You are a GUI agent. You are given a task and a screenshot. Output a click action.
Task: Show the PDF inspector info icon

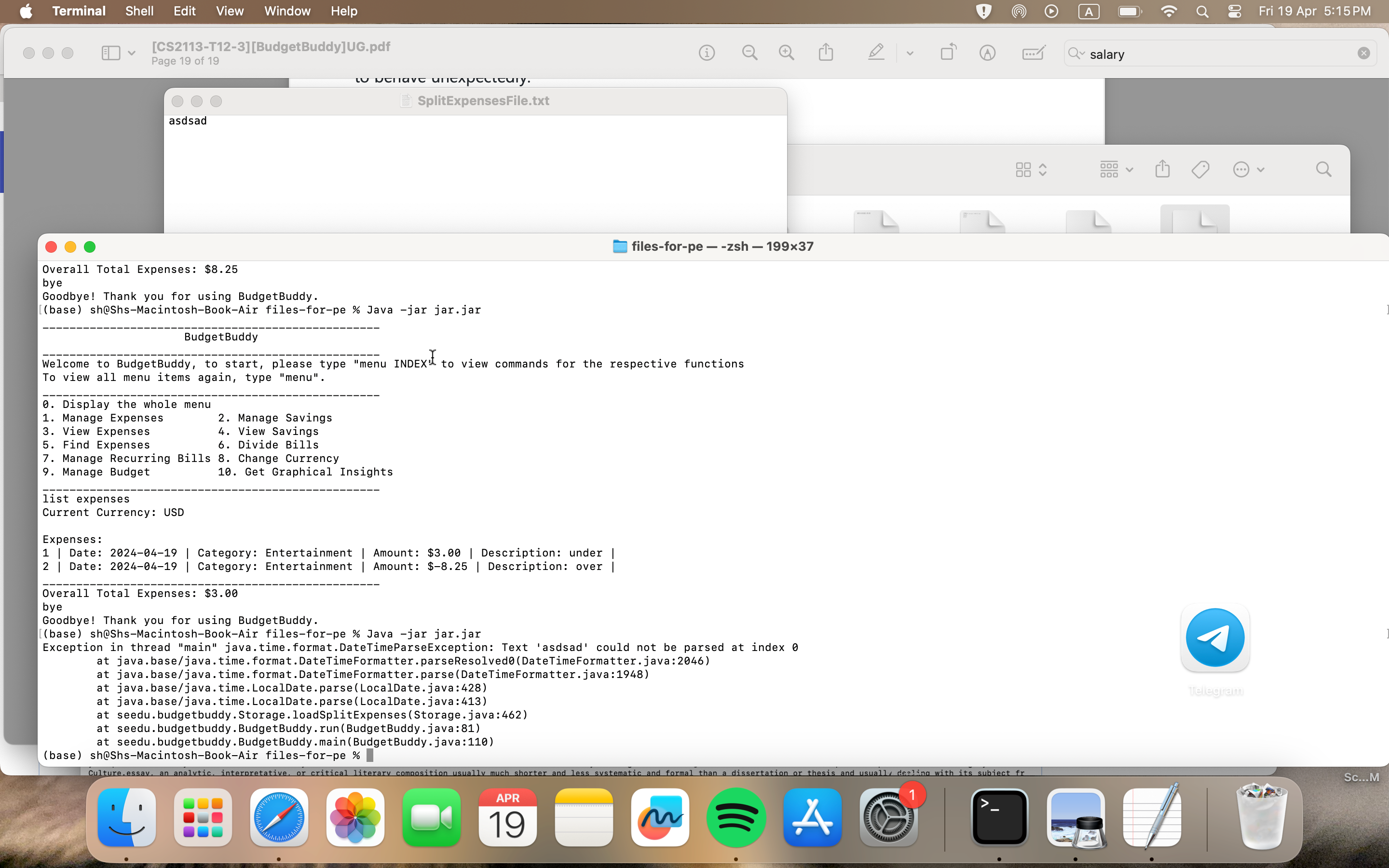(707, 53)
